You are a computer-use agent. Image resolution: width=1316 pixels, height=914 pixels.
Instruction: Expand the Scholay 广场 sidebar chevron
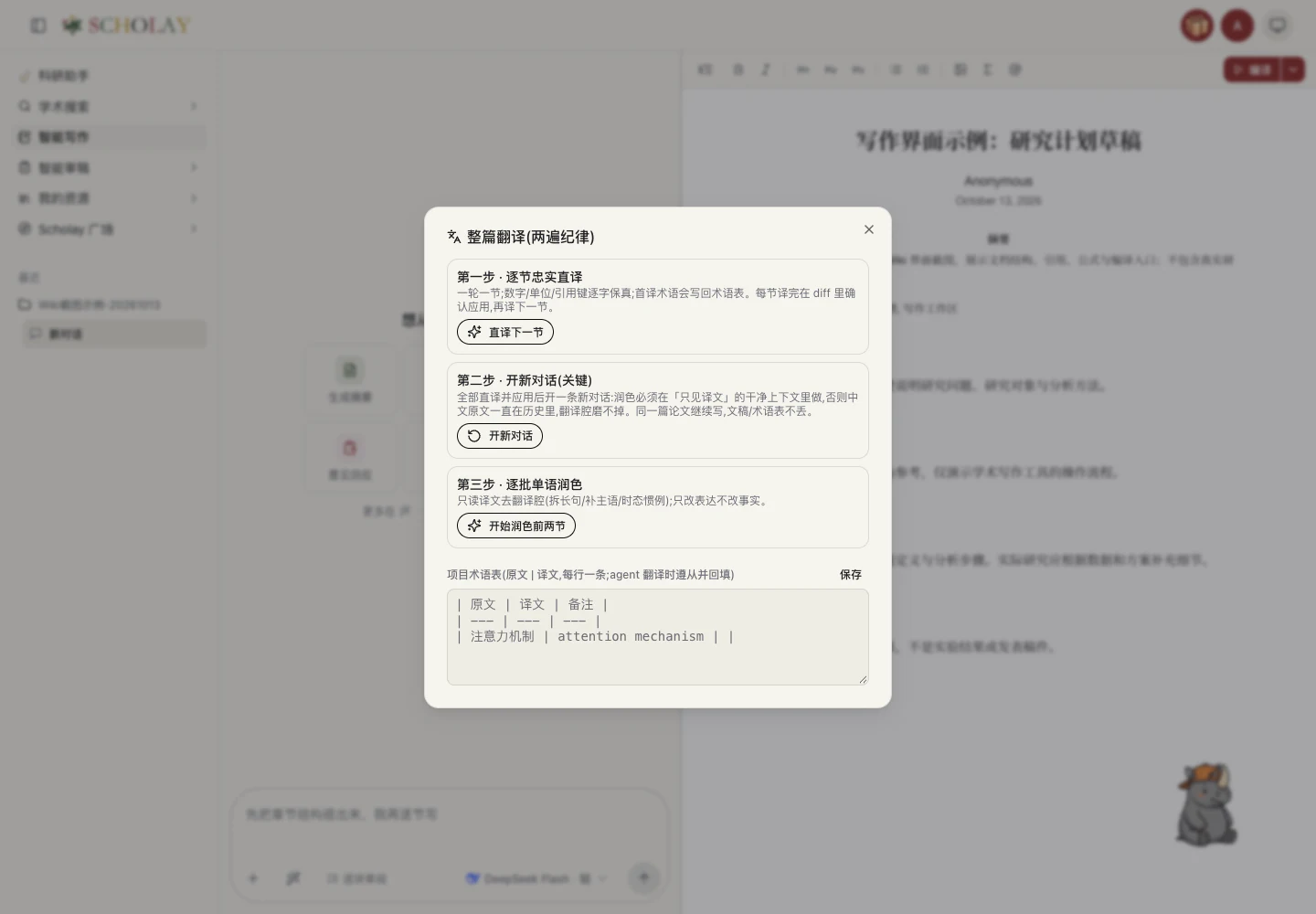(x=194, y=228)
